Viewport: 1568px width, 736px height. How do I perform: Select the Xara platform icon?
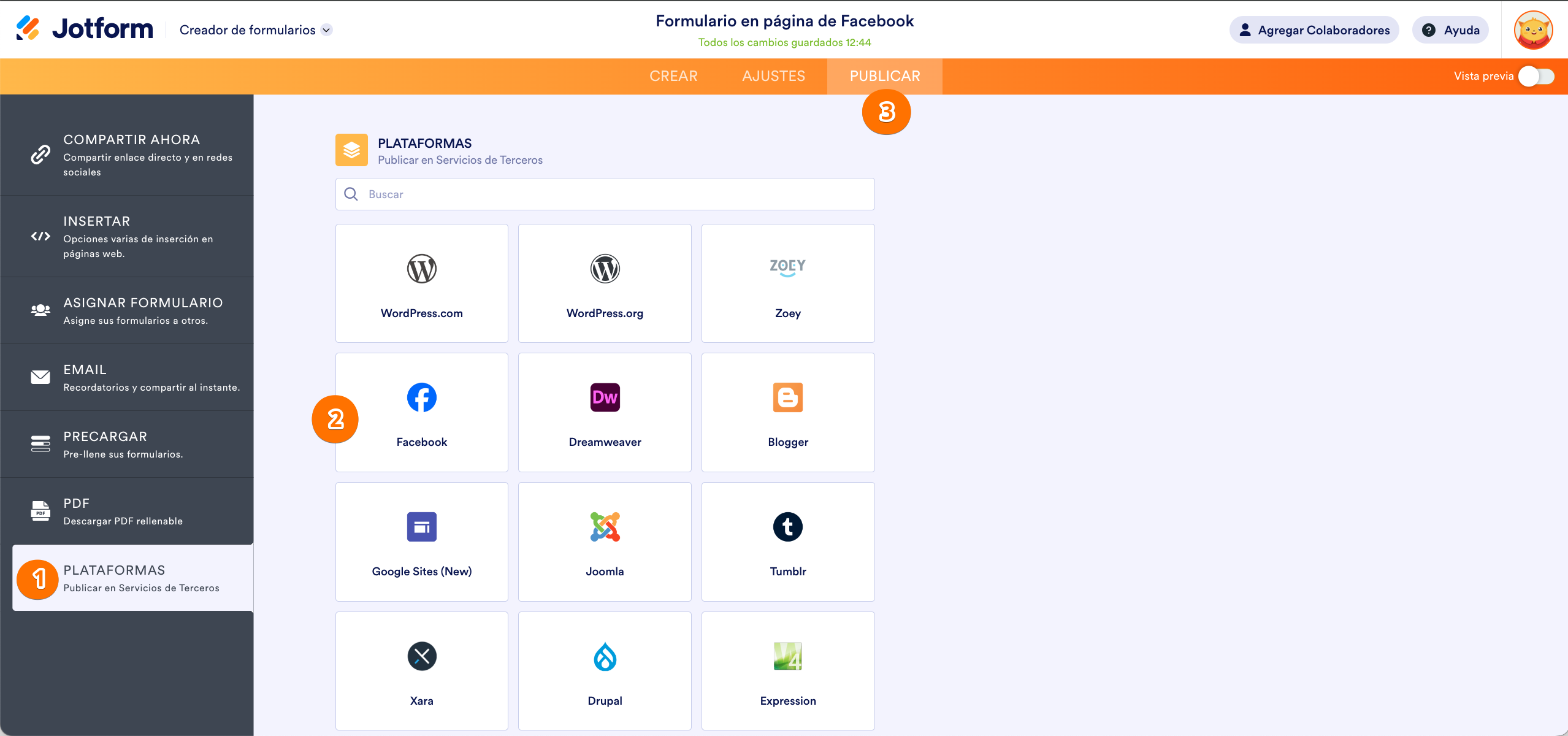(421, 656)
